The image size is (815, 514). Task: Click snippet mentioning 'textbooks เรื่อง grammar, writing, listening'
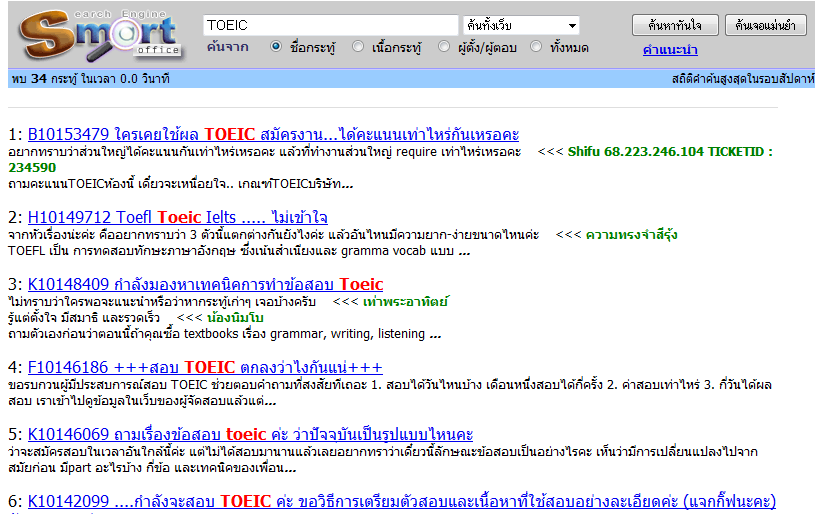225,334
